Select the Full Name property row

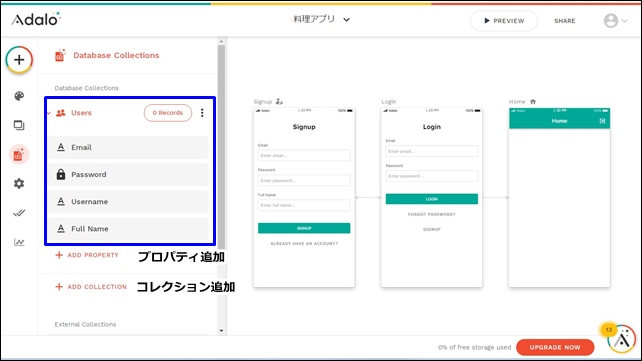[x=128, y=228]
